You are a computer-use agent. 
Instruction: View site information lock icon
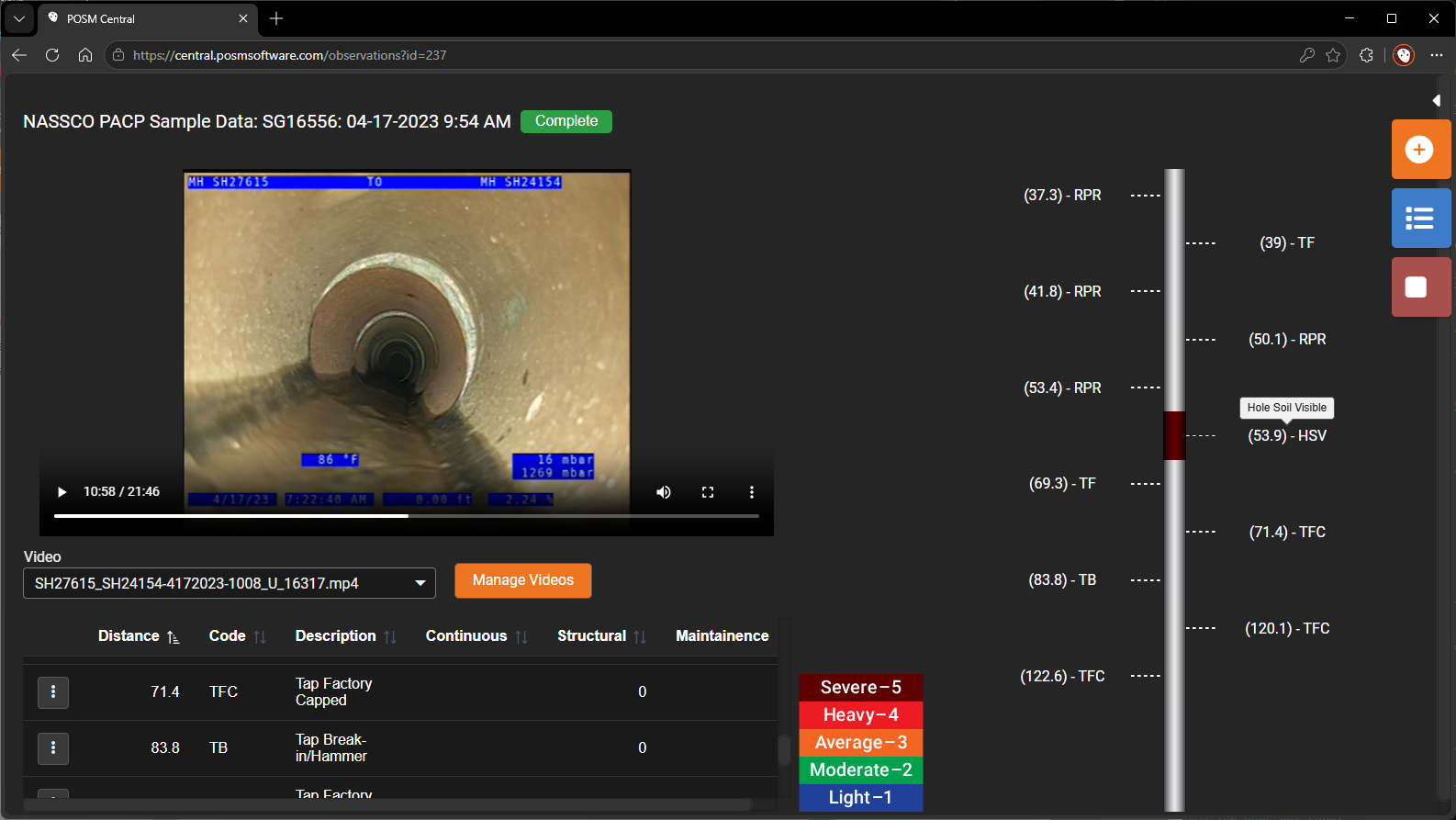pyautogui.click(x=118, y=55)
